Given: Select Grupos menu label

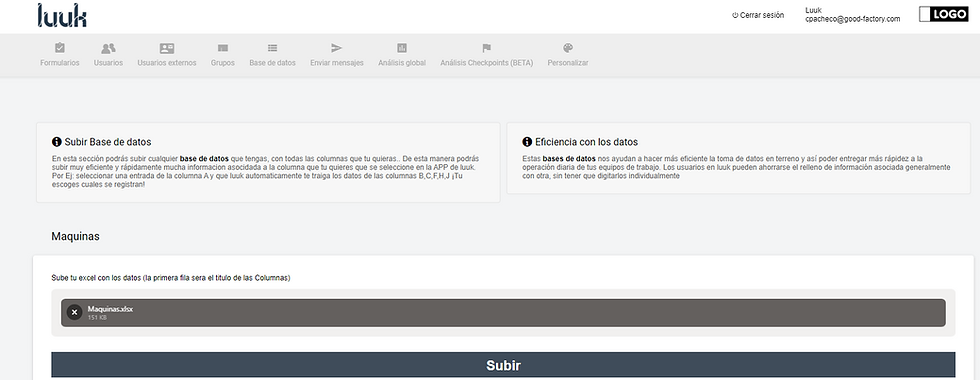Looking at the screenshot, I should 222,63.
